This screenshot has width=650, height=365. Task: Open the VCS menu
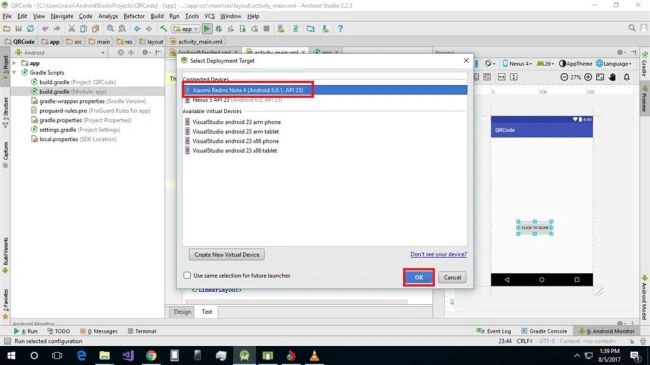209,16
